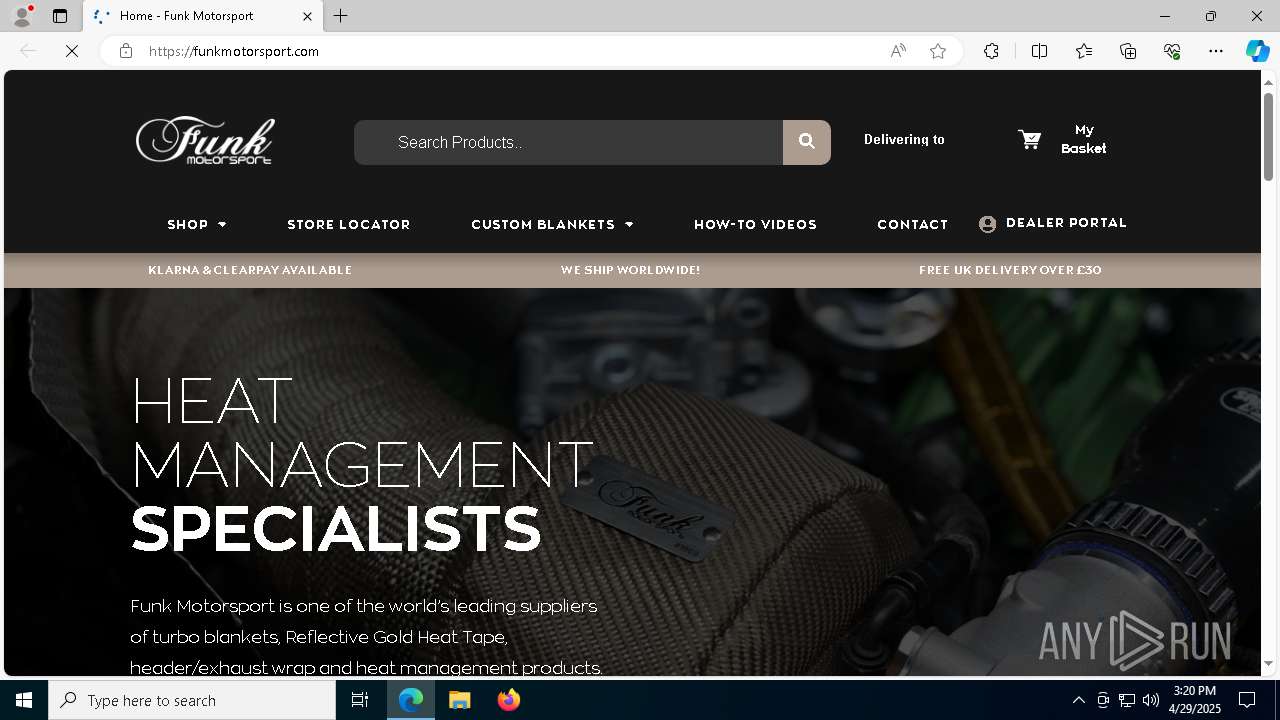Click the Dealer Portal user icon
Viewport: 1280px width, 720px height.
click(987, 224)
